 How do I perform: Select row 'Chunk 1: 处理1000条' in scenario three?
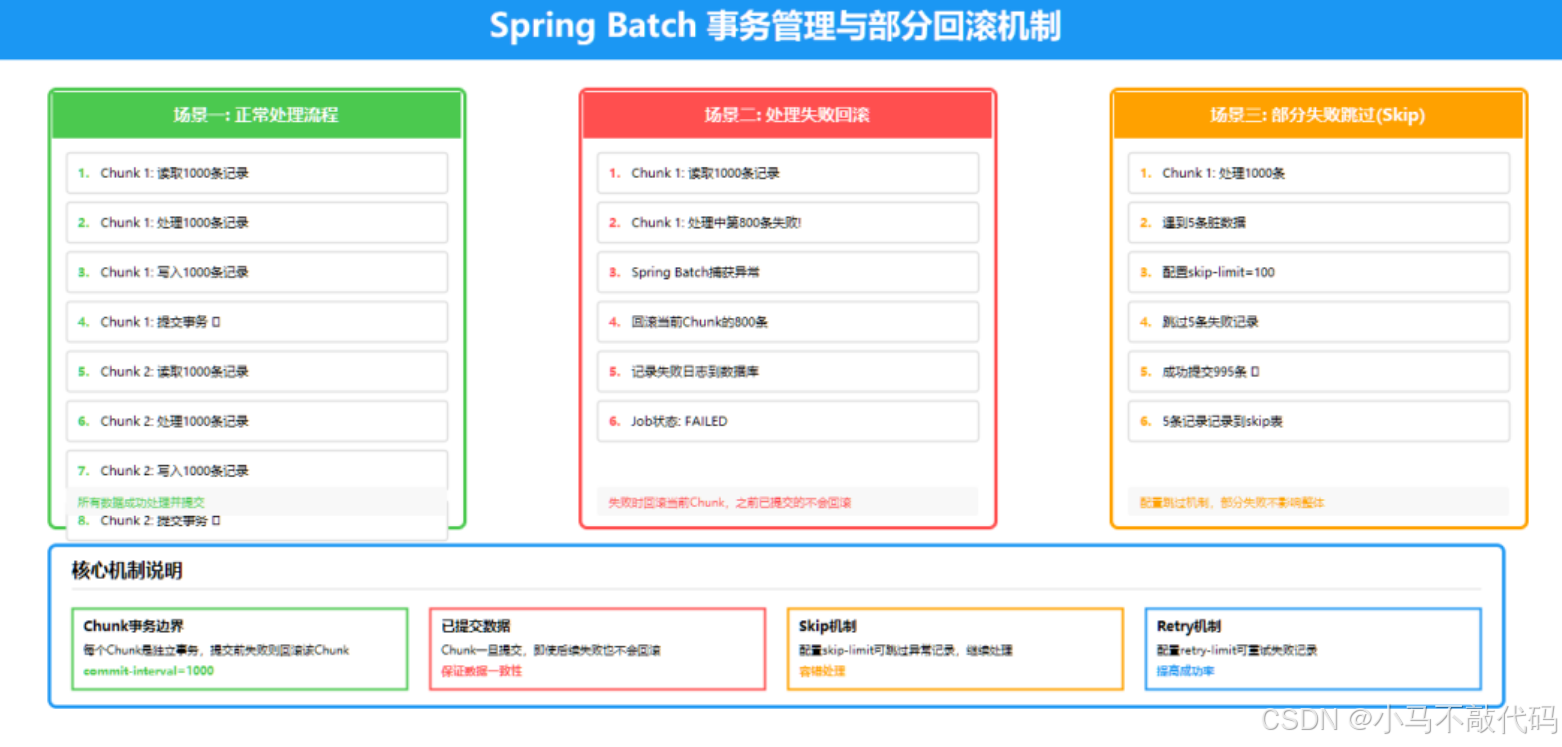[x=1319, y=173]
